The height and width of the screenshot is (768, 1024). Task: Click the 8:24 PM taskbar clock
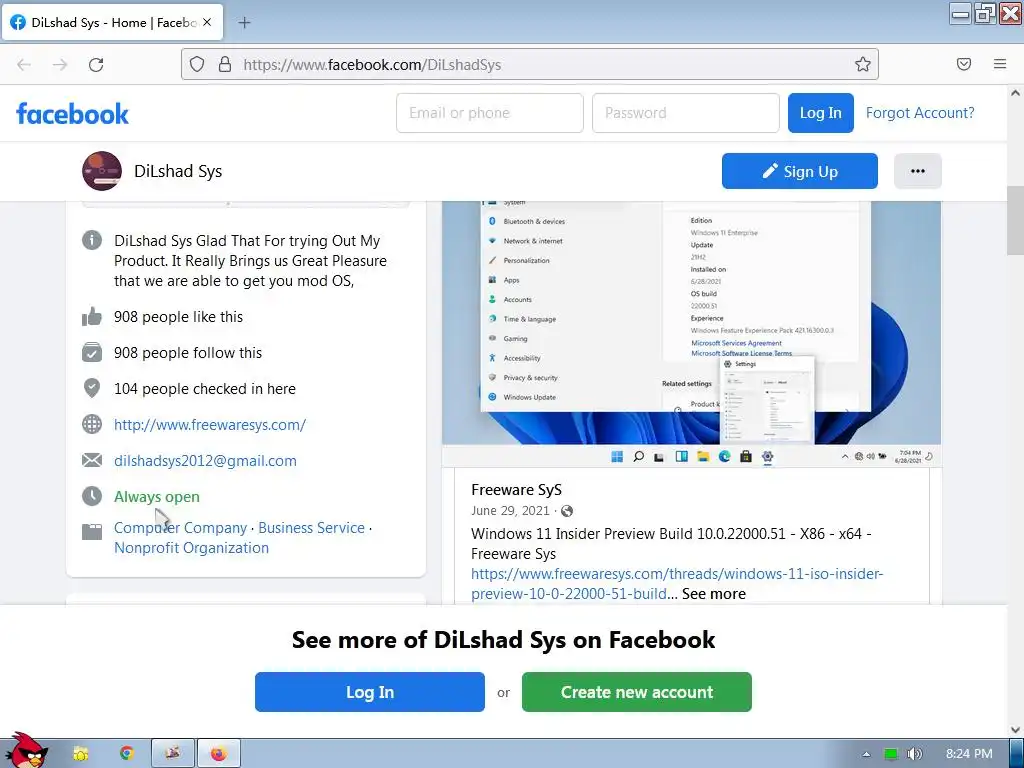click(x=969, y=754)
